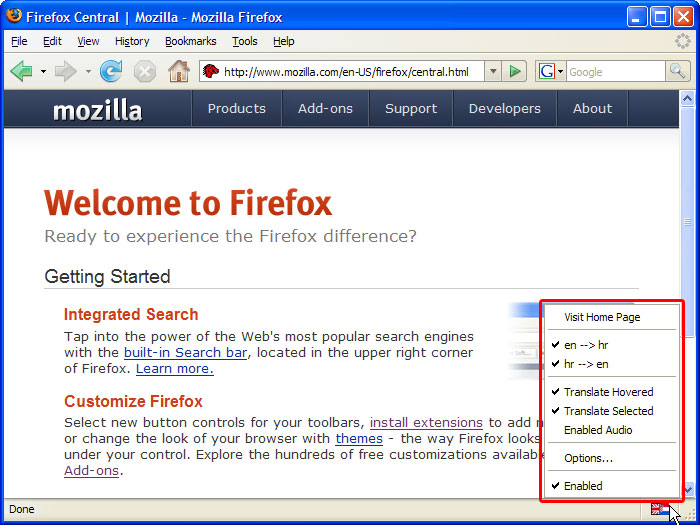The image size is (700, 525).
Task: Open the File menu
Action: click(x=19, y=41)
